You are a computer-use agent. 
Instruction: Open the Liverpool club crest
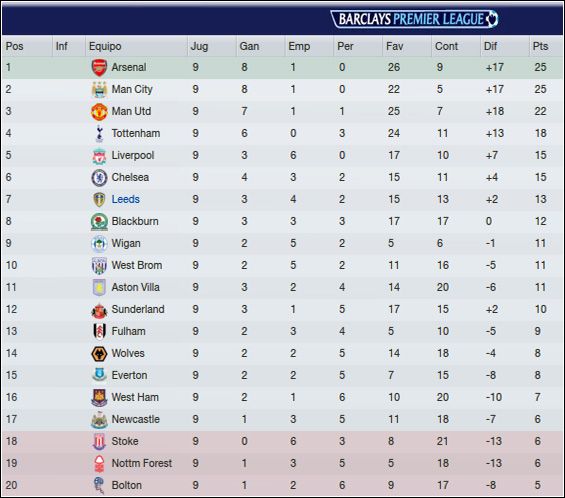(99, 156)
